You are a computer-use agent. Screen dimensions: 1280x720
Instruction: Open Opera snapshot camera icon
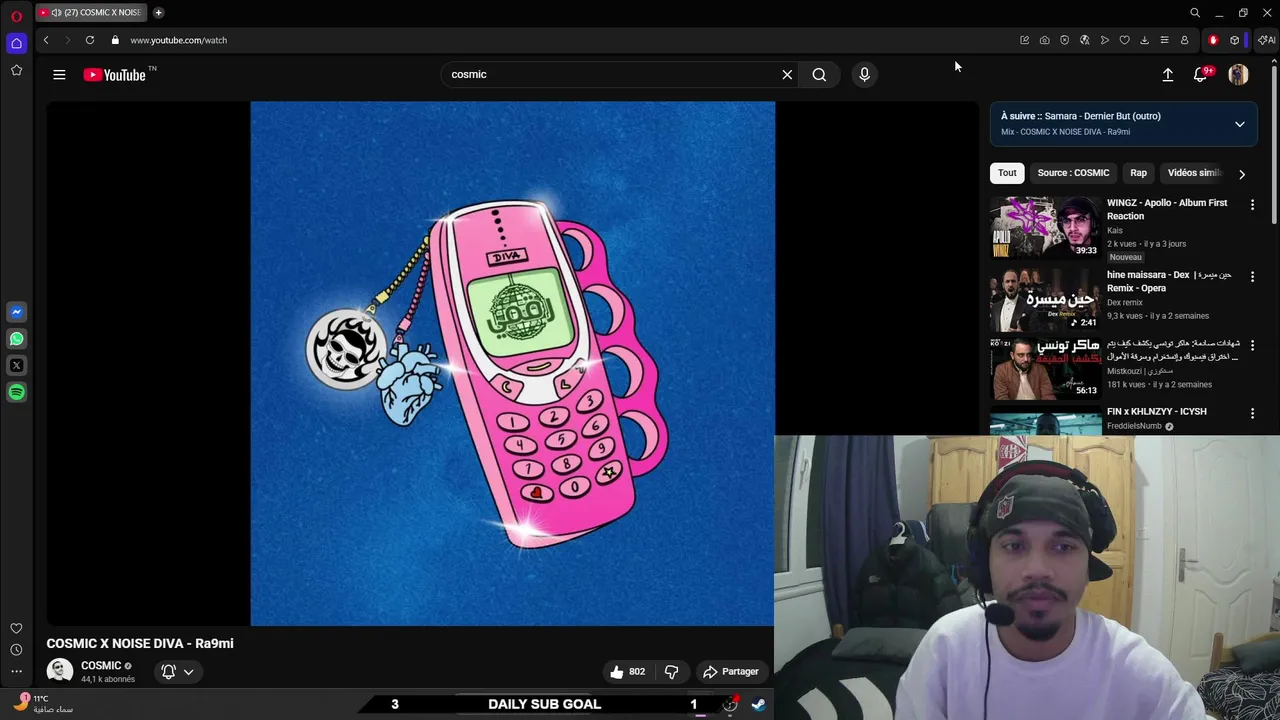1044,40
